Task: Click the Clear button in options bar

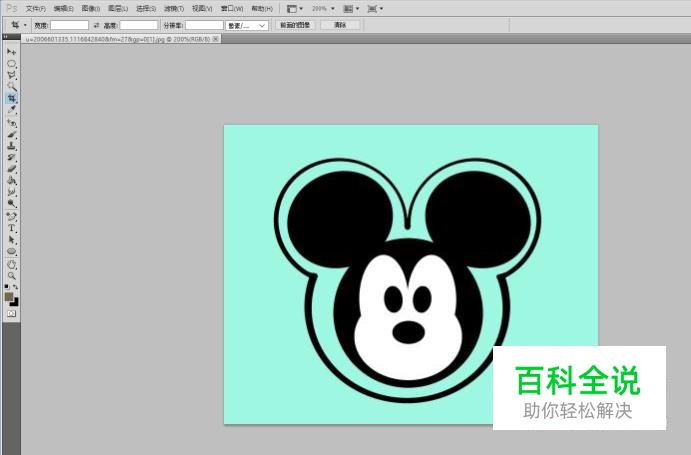Action: point(340,25)
